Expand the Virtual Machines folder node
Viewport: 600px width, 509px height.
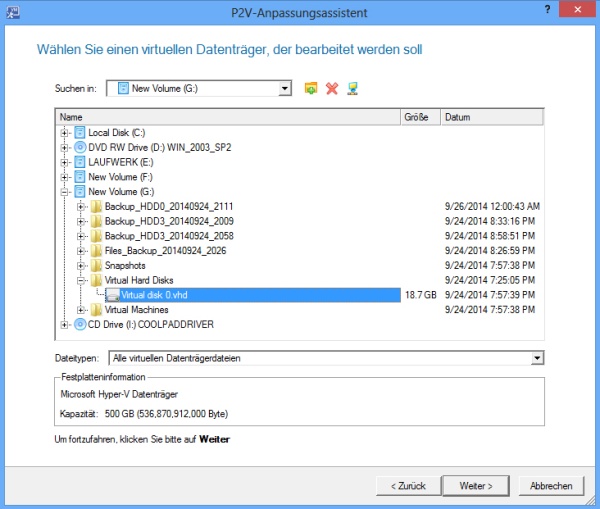(80, 310)
